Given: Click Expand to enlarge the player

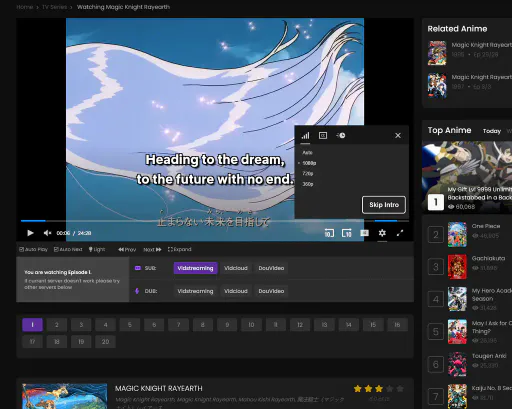Looking at the screenshot, I should pyautogui.click(x=180, y=249).
